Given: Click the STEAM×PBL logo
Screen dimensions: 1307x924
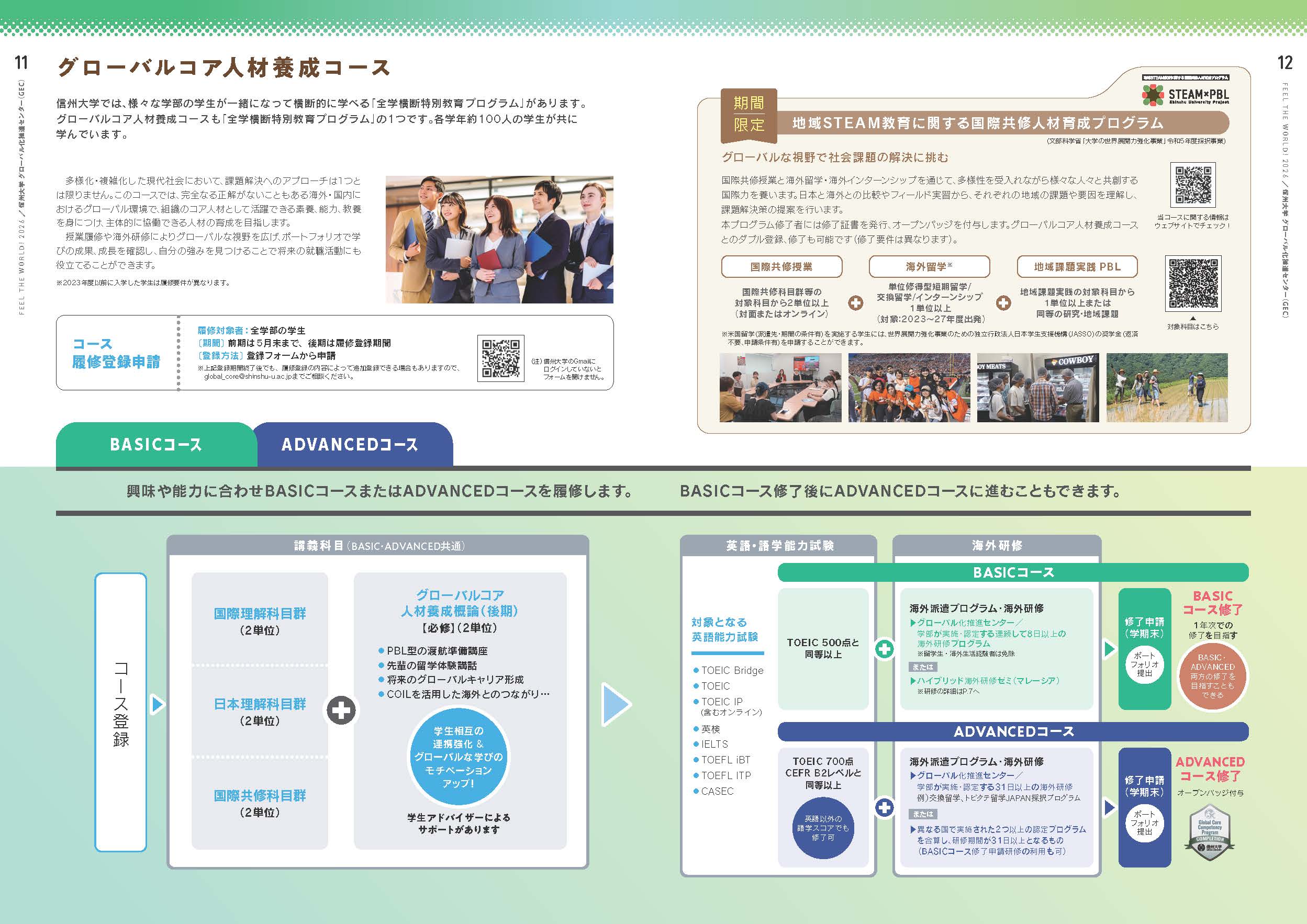Looking at the screenshot, I should point(1186,95).
